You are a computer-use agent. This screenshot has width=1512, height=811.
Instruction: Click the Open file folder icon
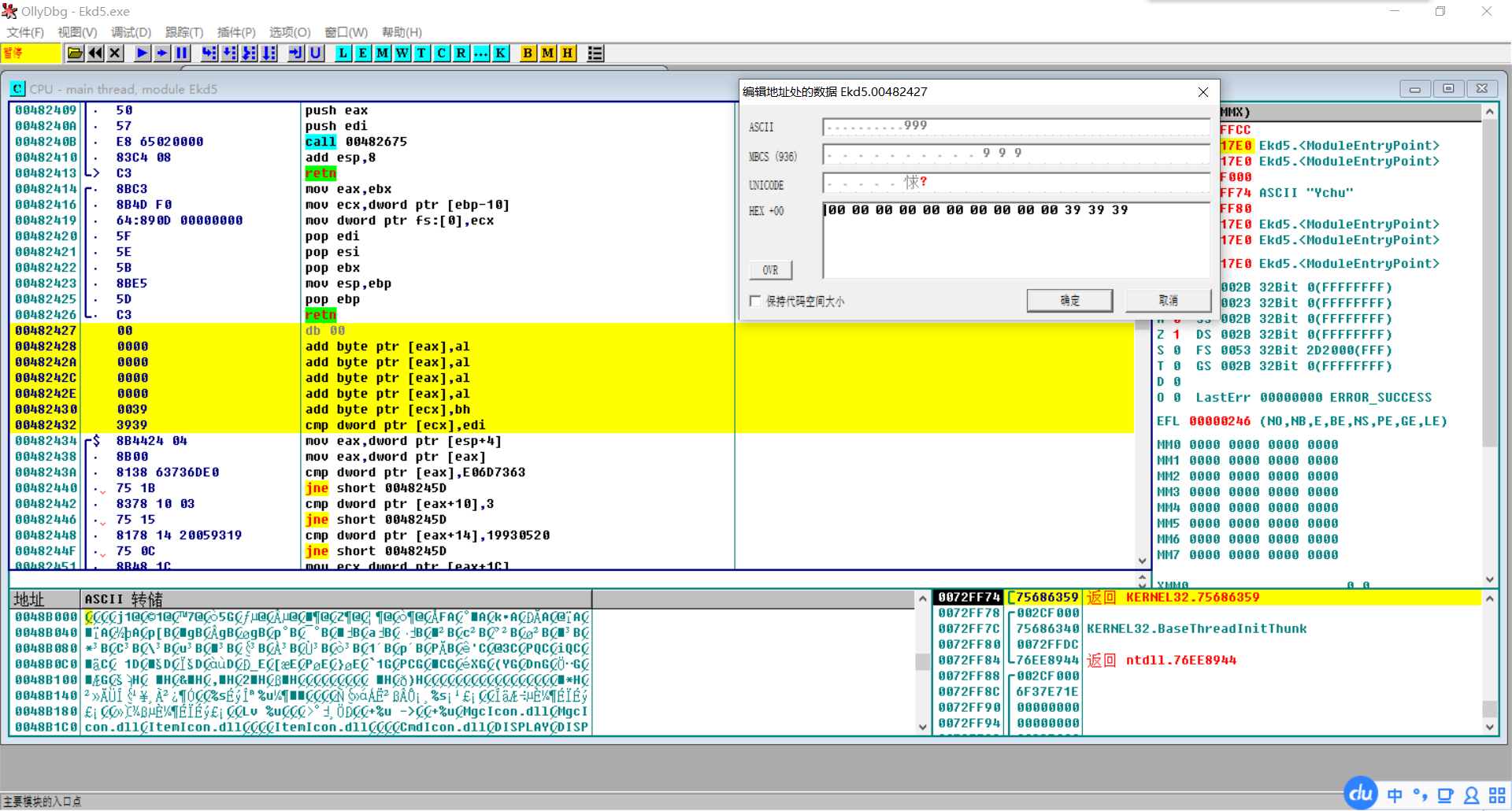click(x=75, y=53)
